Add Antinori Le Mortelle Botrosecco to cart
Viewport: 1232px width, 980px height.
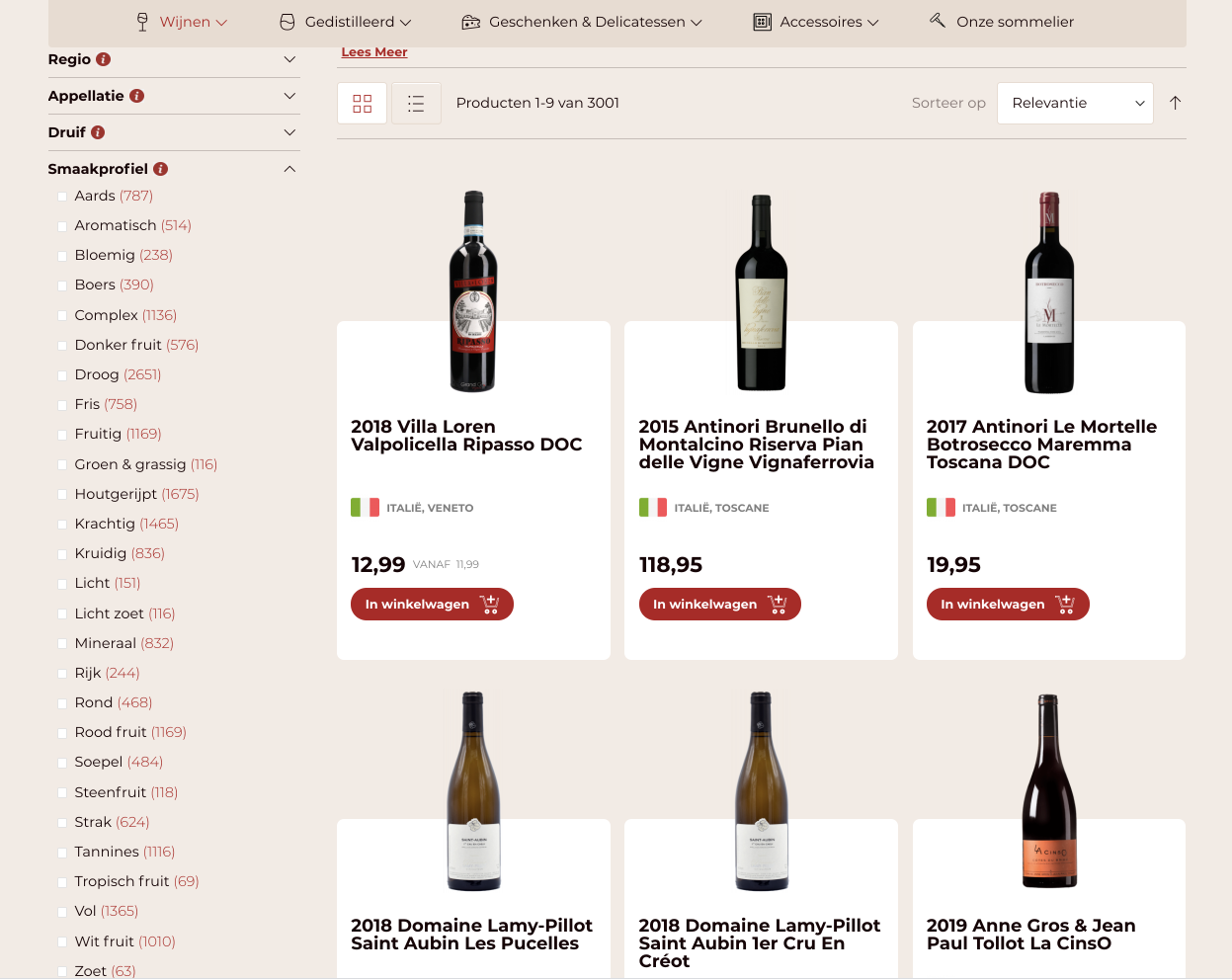[1008, 605]
